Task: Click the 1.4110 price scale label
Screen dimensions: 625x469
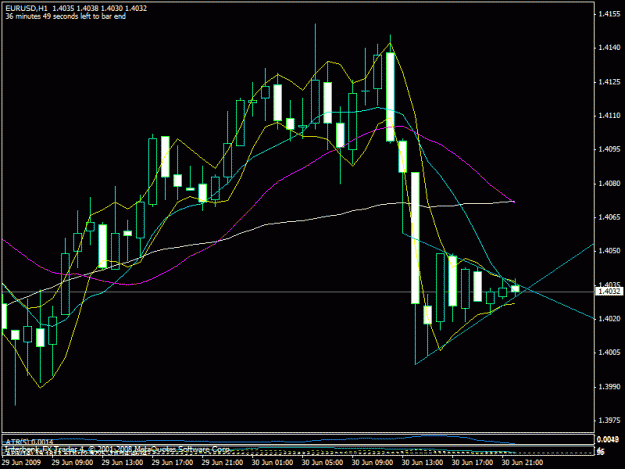Action: click(609, 116)
